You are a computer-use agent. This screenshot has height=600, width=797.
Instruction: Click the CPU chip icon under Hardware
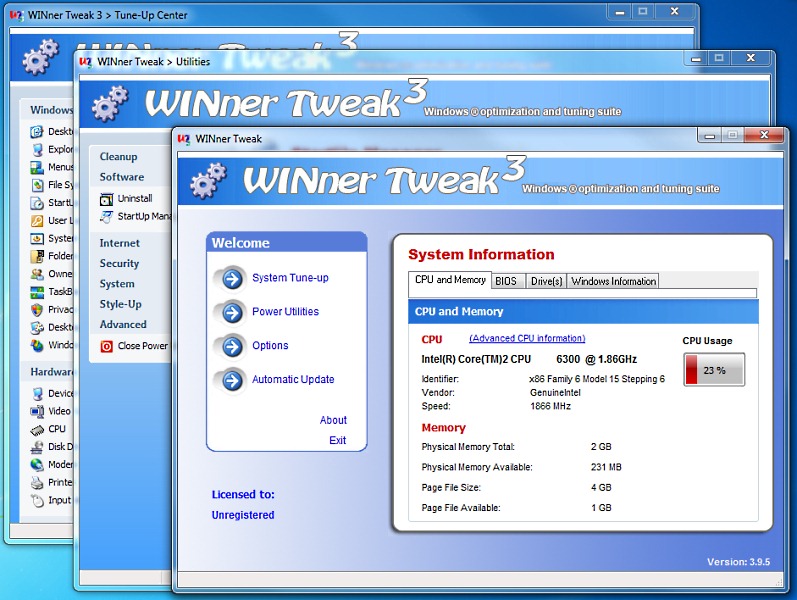point(37,429)
